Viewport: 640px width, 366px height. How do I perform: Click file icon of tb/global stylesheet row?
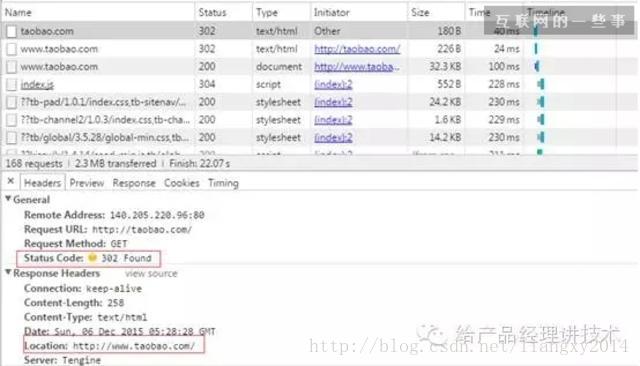[11, 138]
